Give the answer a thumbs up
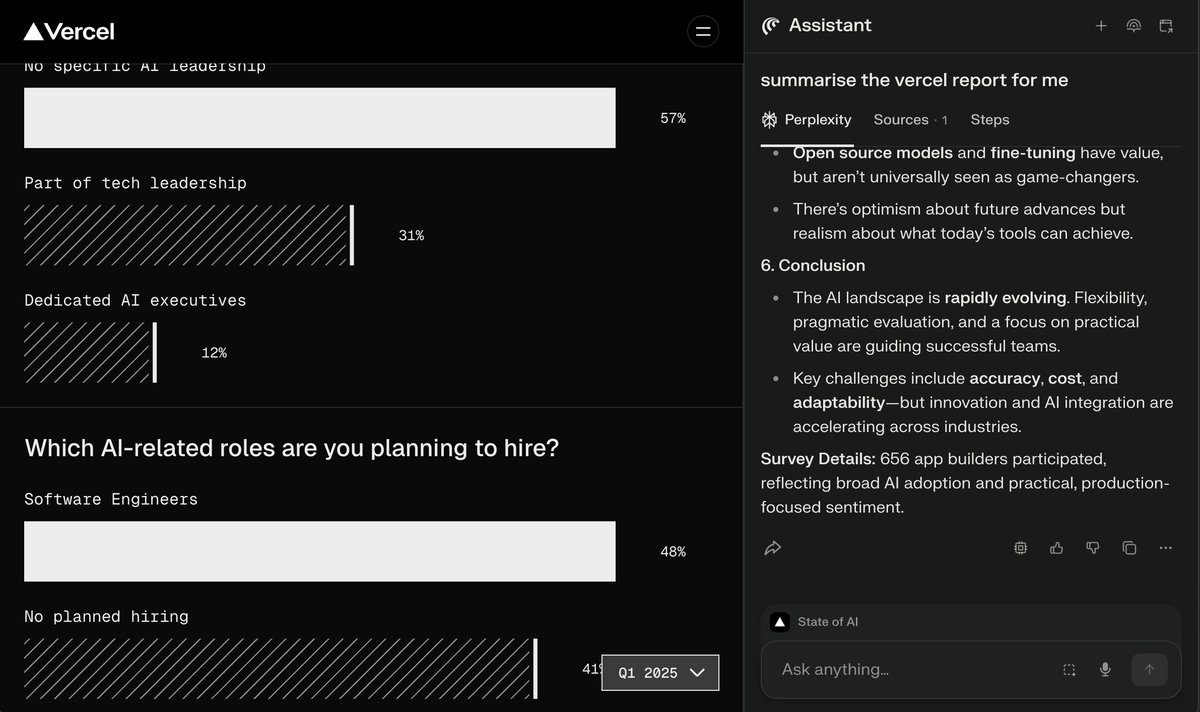 (1056, 548)
